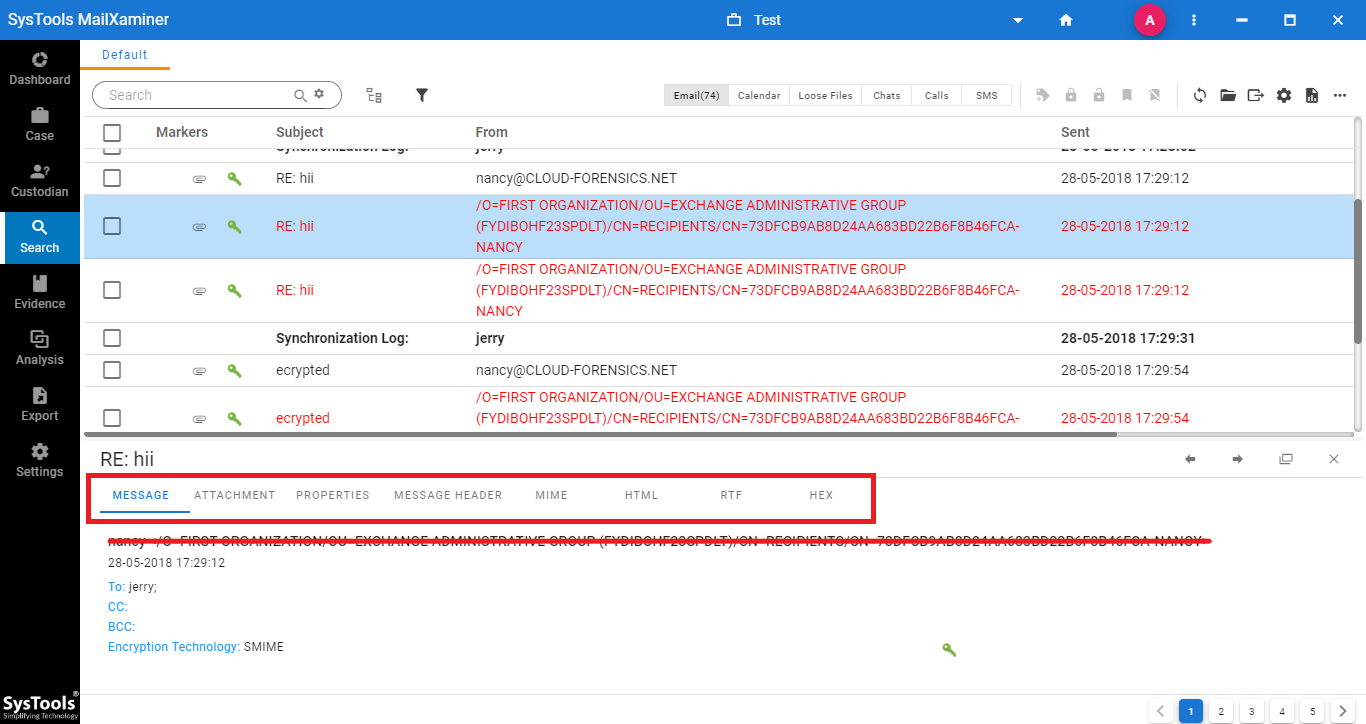The image size is (1366, 724).
Task: Click the refresh icon in toolbar
Action: tap(1200, 95)
